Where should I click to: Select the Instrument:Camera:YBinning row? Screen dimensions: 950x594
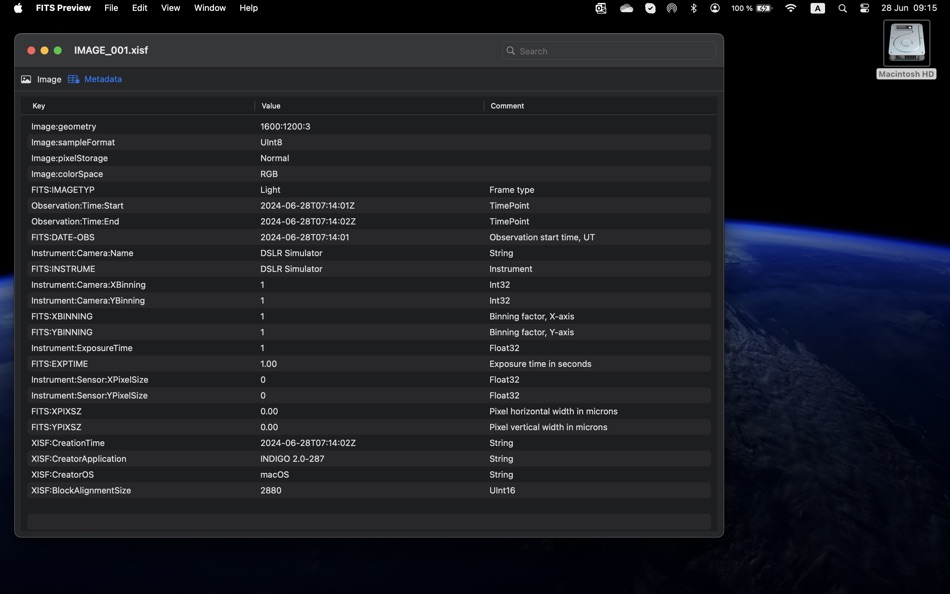369,301
